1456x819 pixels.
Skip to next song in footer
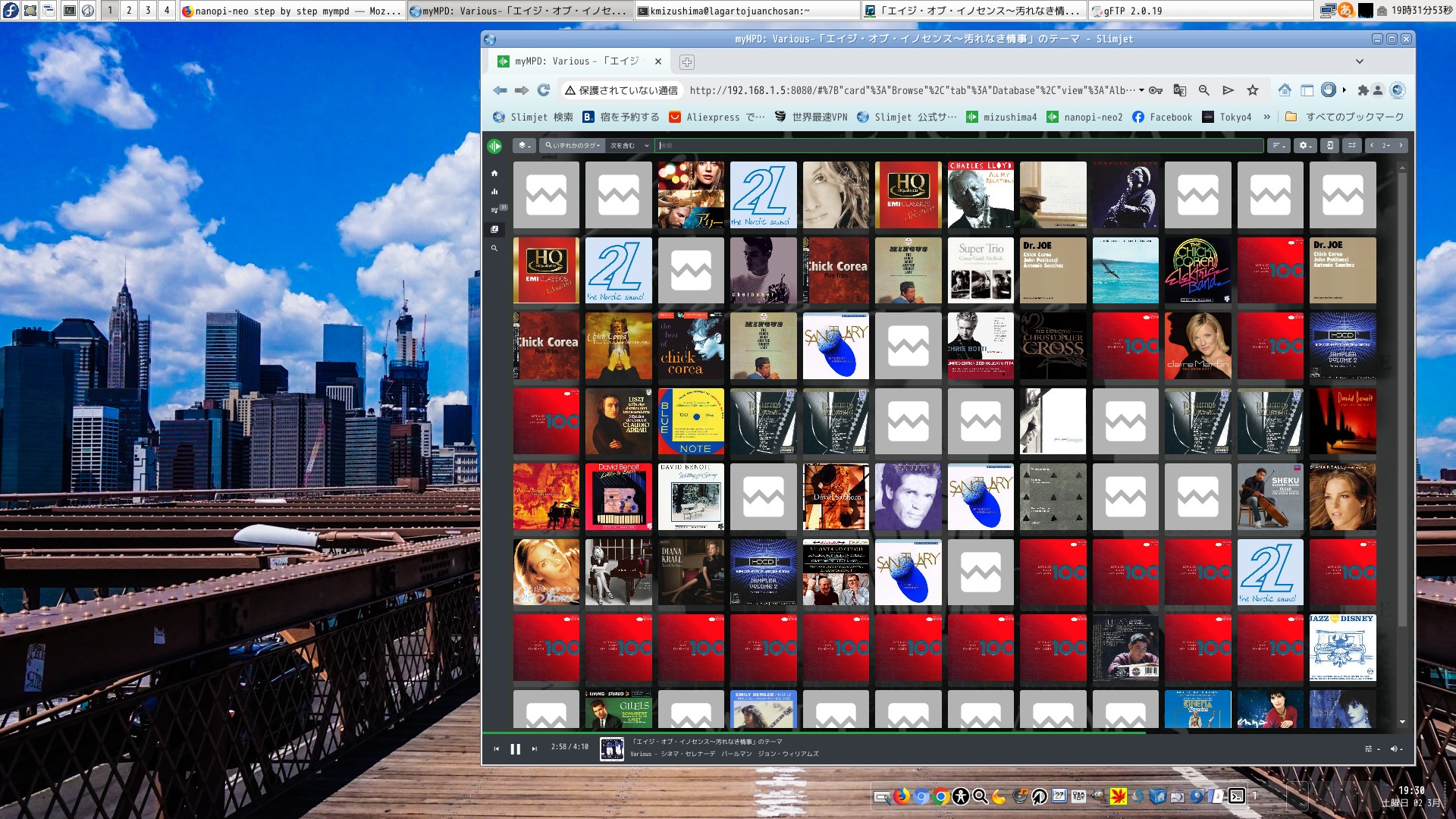(x=535, y=748)
